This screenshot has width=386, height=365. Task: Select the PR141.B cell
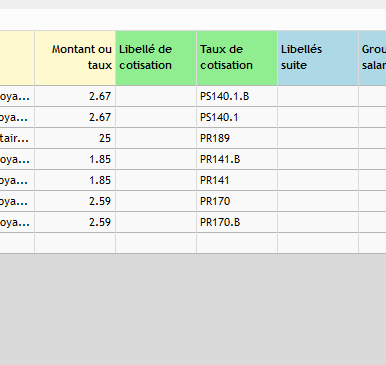pyautogui.click(x=237, y=159)
